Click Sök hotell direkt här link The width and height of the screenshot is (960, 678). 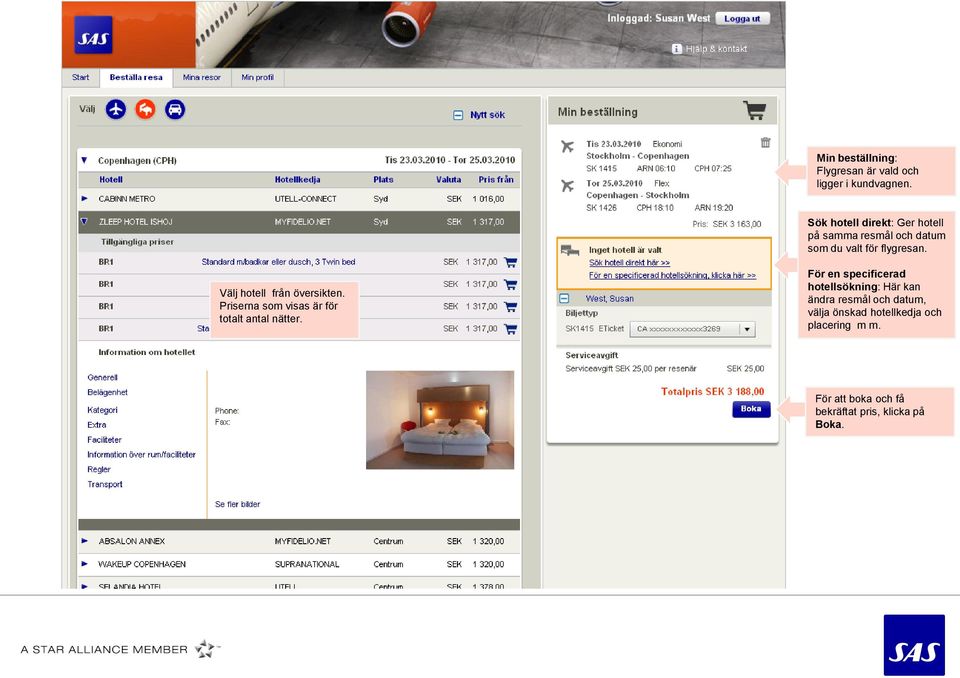click(x=629, y=263)
